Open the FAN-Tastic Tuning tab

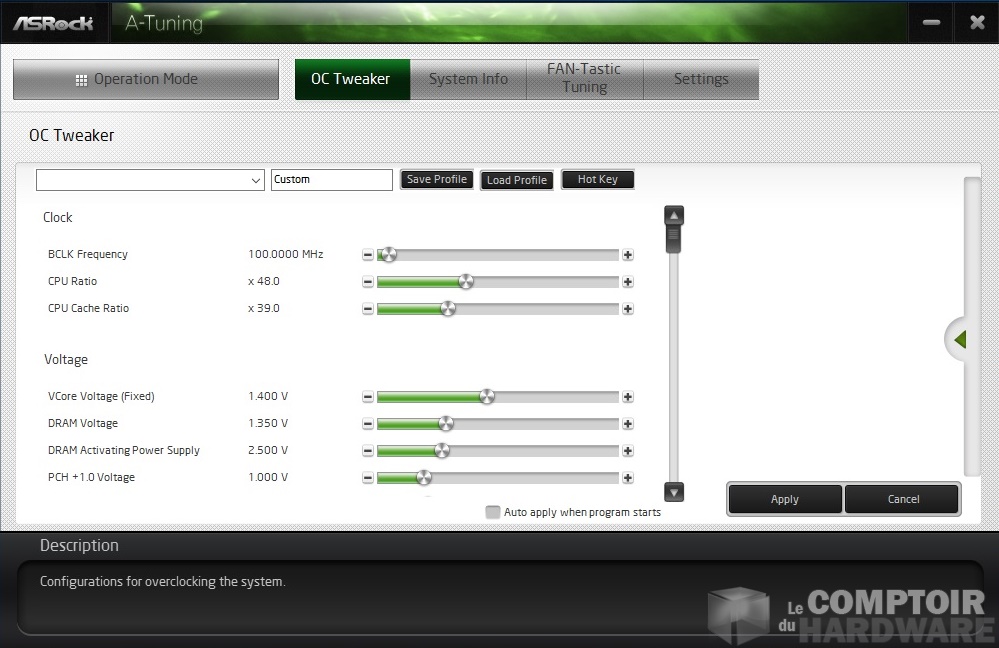tap(584, 79)
